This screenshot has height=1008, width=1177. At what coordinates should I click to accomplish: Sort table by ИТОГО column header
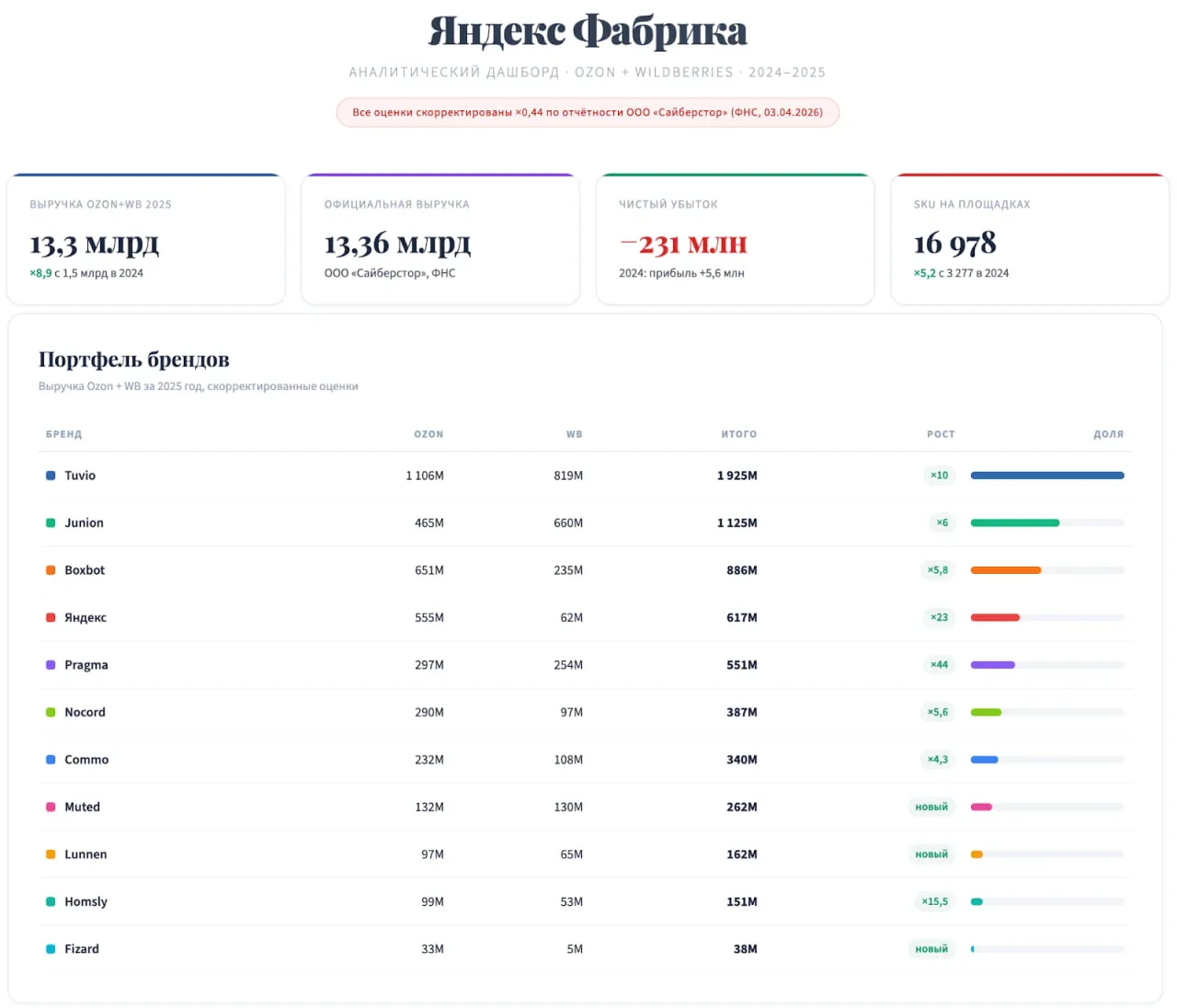pyautogui.click(x=738, y=434)
